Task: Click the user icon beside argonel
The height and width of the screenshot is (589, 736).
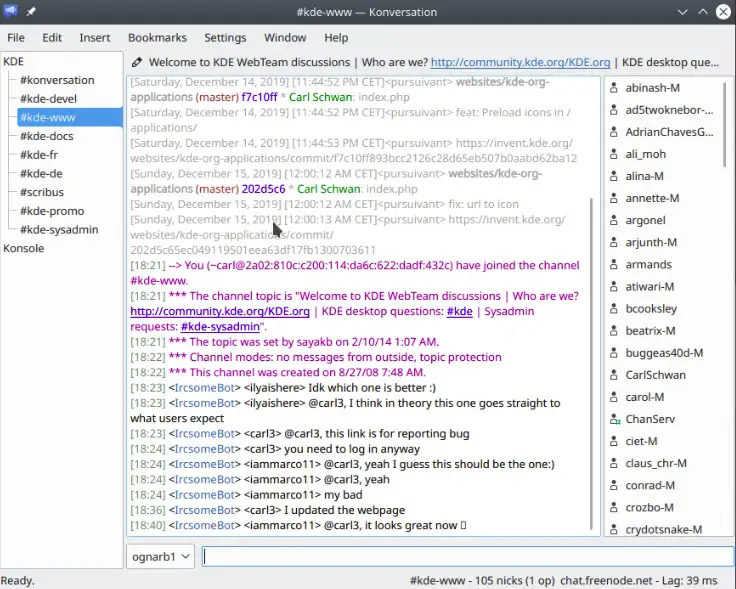Action: tap(614, 220)
